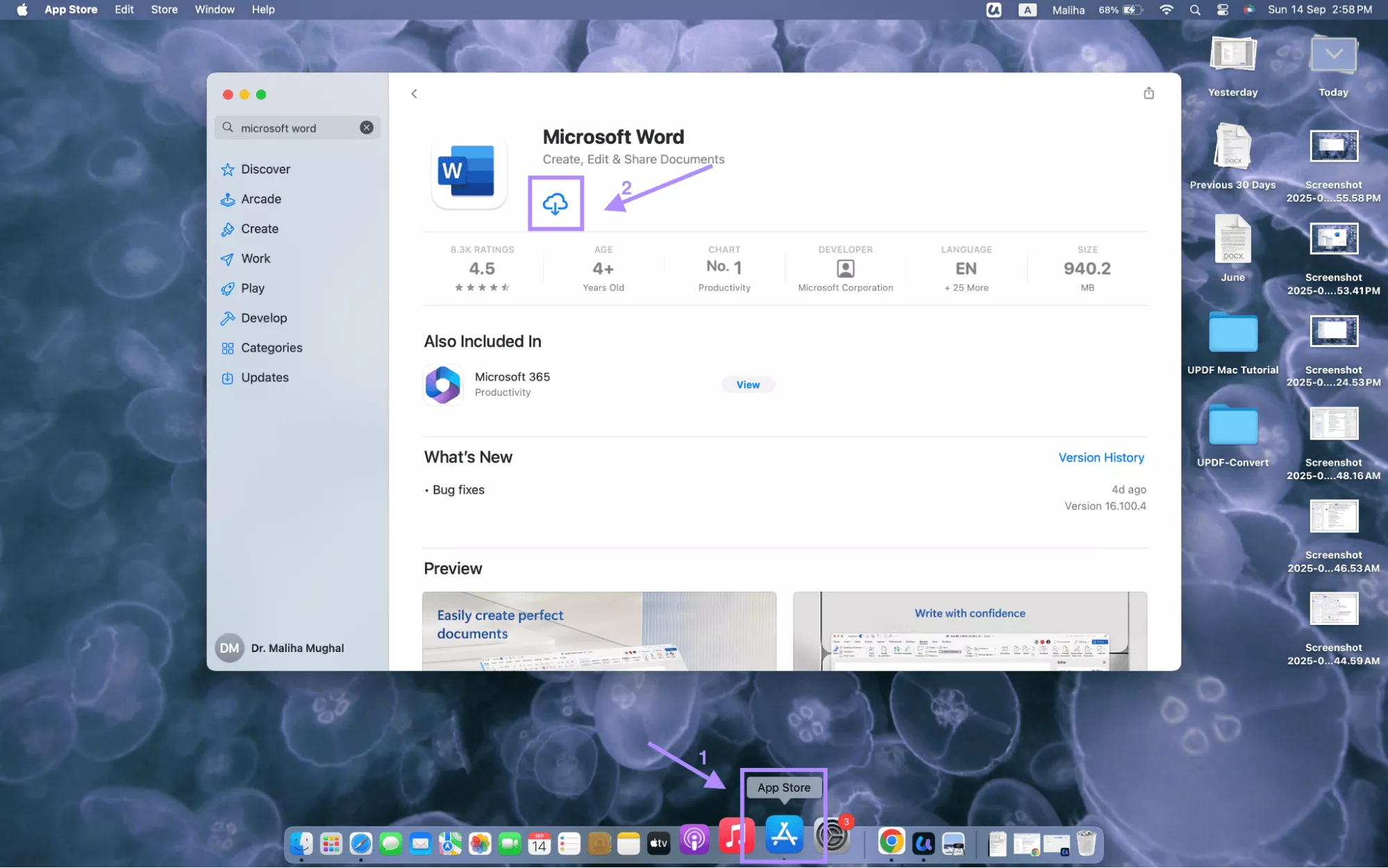The height and width of the screenshot is (868, 1388).
Task: Open Finder from the Dock
Action: point(301,844)
